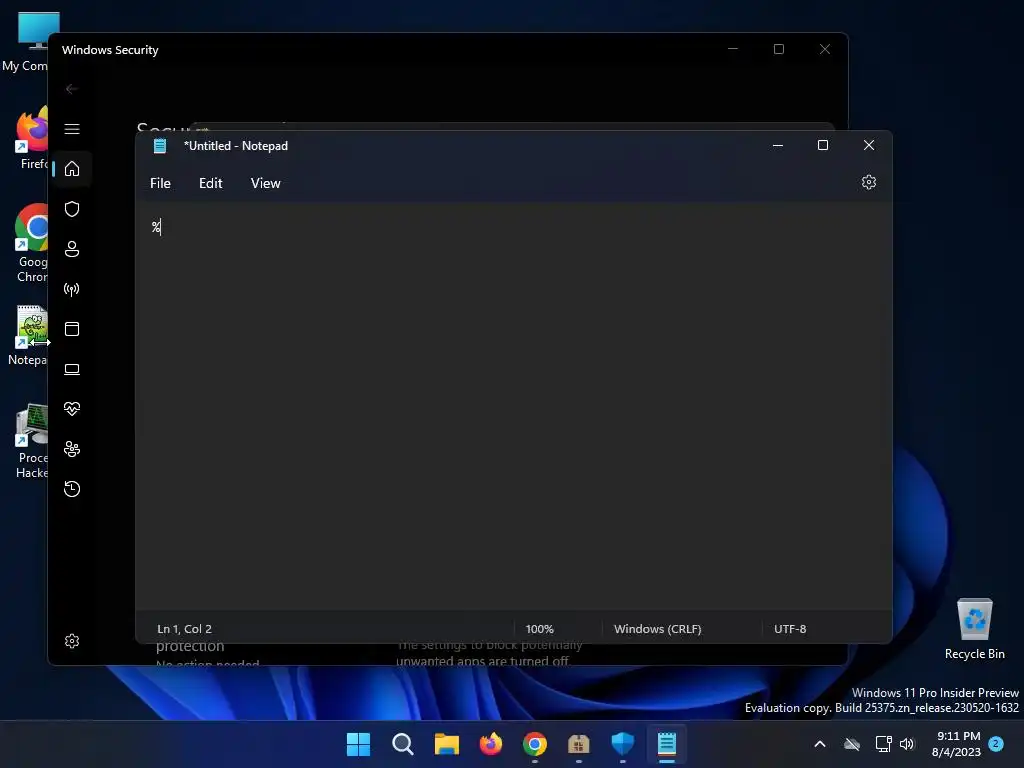Click the 100% zoom status entry

point(539,629)
